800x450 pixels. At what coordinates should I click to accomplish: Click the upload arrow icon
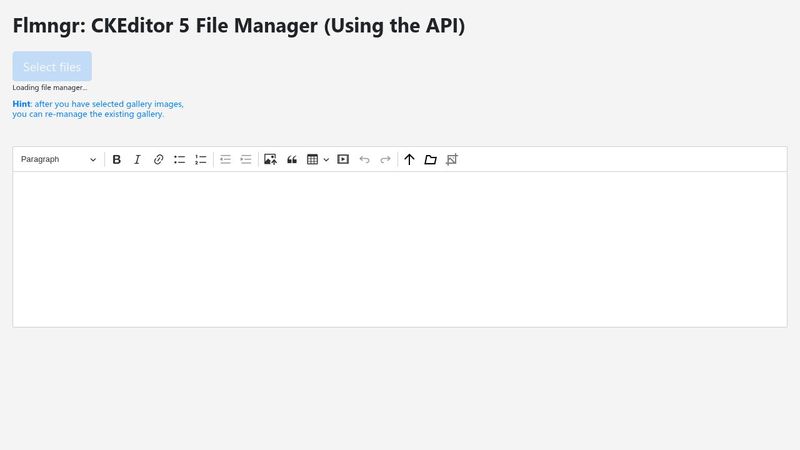(x=409, y=159)
